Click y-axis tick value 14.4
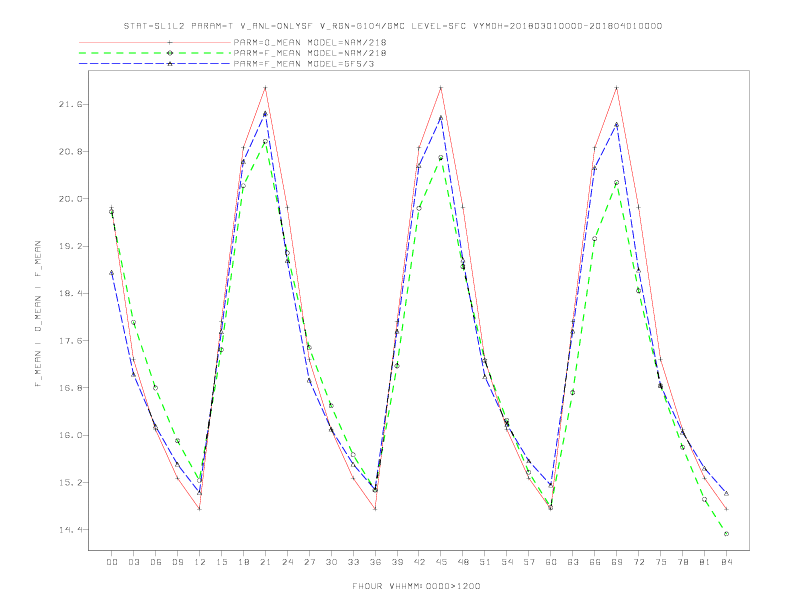This screenshot has height=612, width=792. (x=70, y=530)
